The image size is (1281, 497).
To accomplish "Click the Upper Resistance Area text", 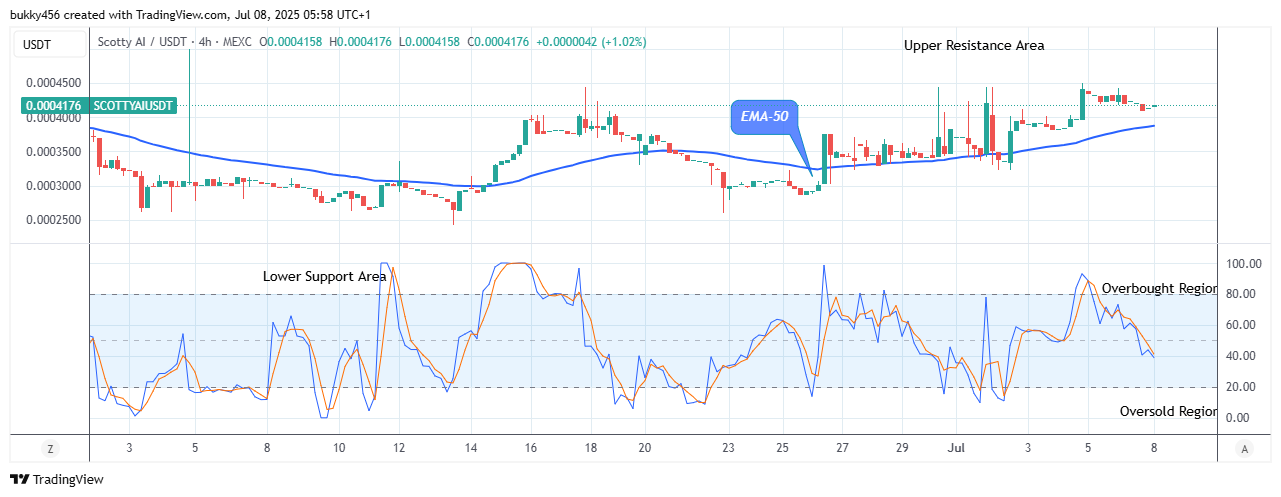I will [x=974, y=45].
